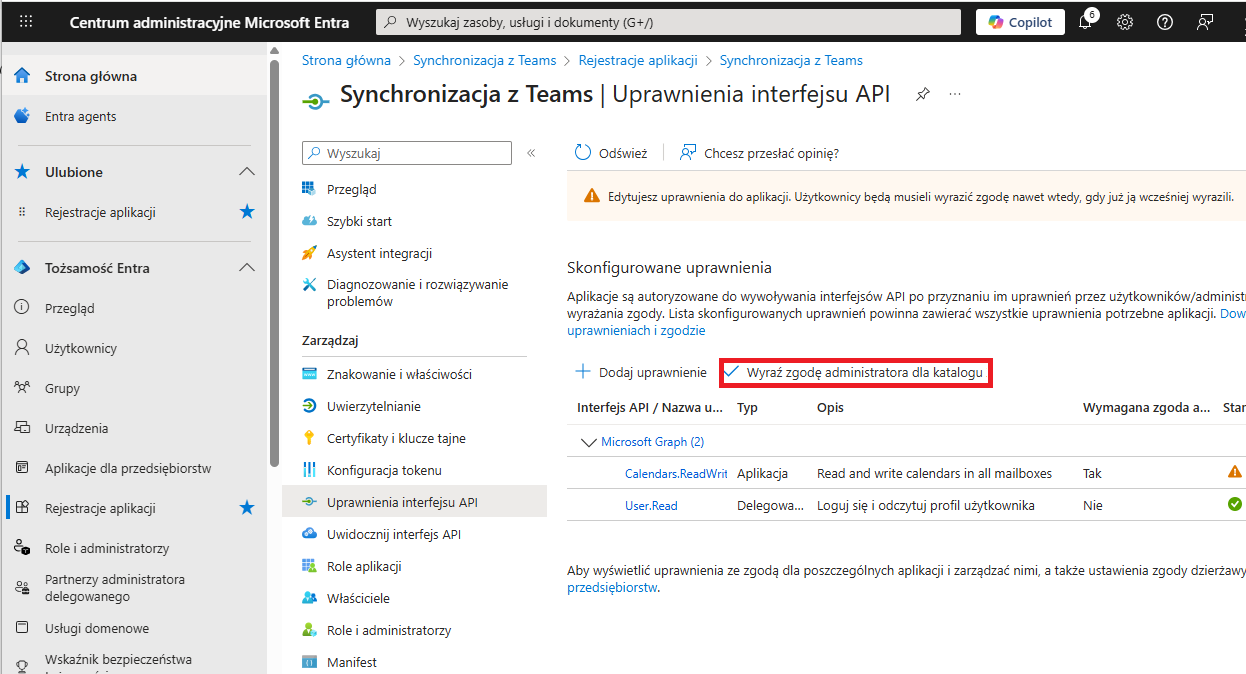Open Uwierzytelnianie in the Zarządzaj menu
1246x674 pixels.
coord(373,406)
